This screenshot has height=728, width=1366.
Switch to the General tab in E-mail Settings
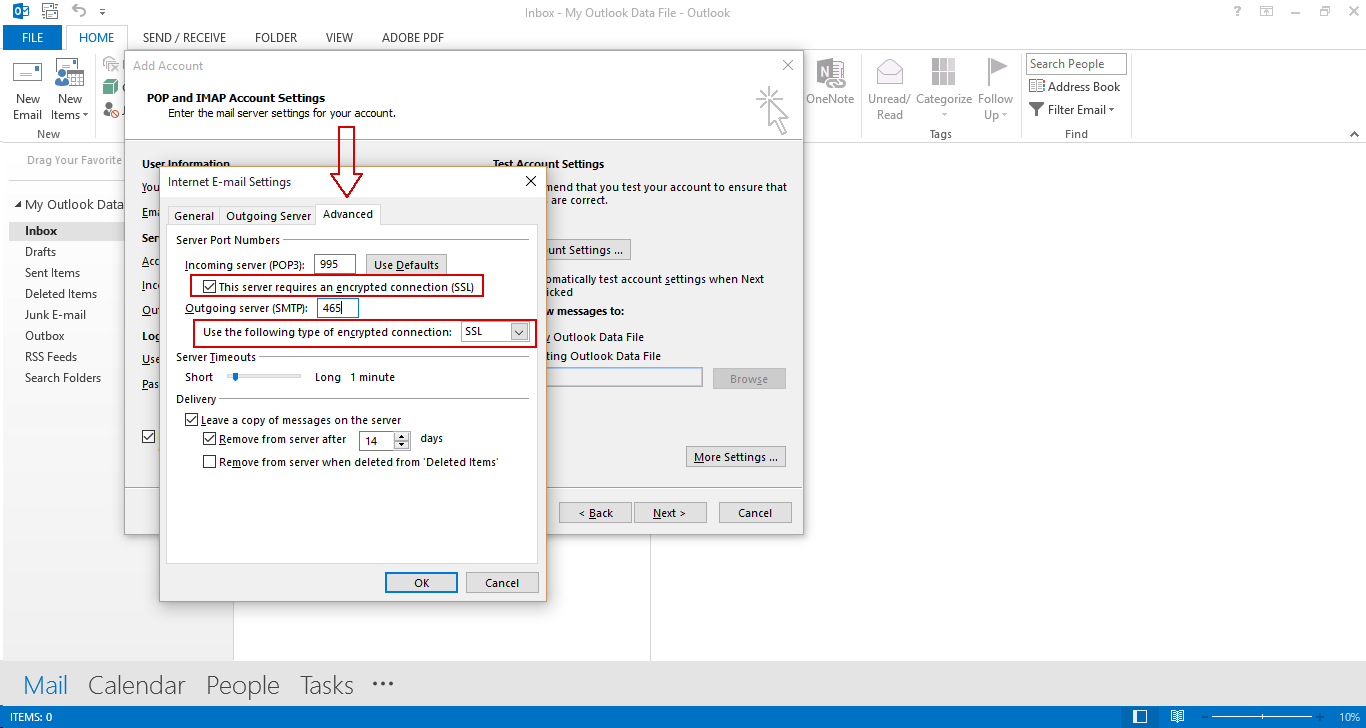coord(194,216)
